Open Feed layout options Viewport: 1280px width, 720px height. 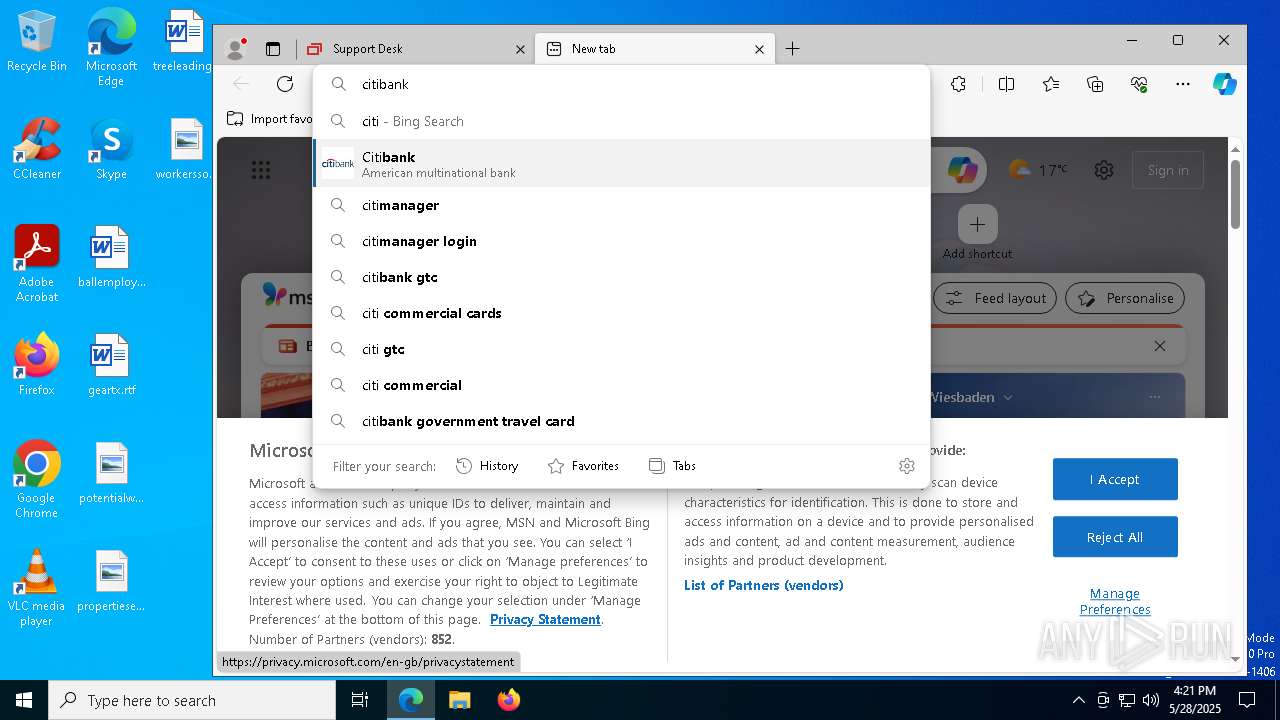point(996,298)
